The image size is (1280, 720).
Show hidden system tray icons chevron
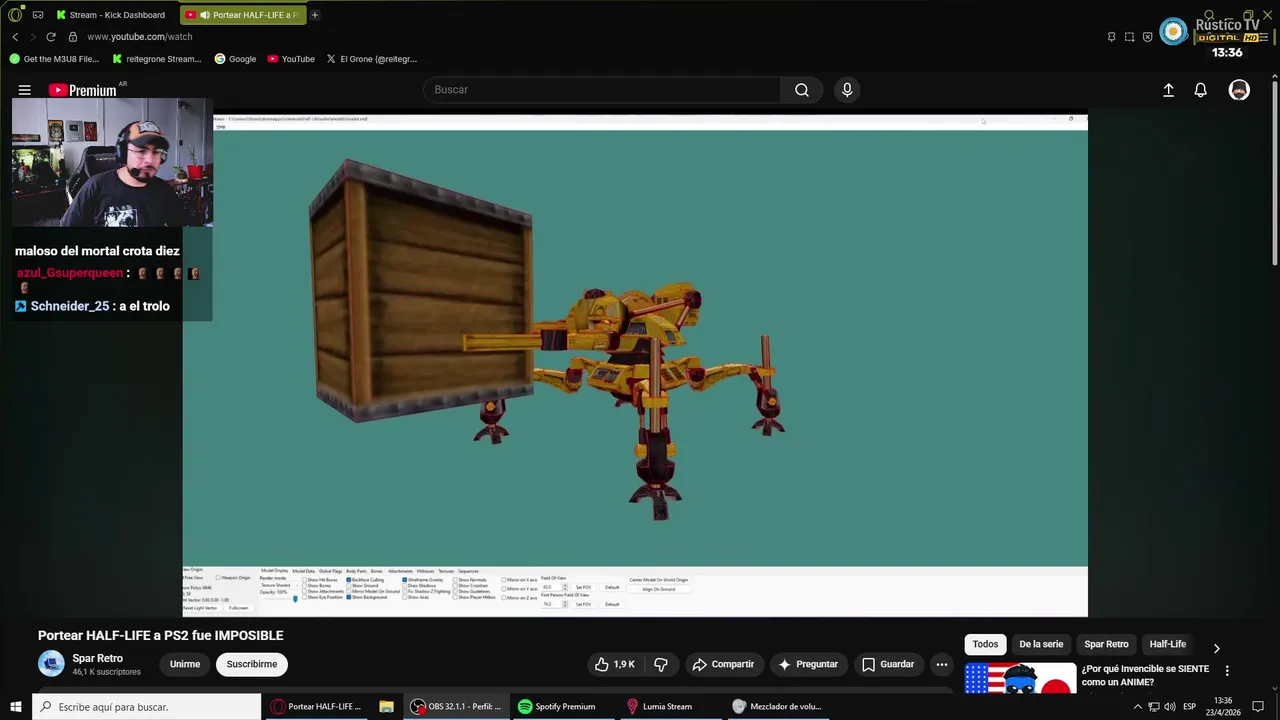click(x=1137, y=706)
